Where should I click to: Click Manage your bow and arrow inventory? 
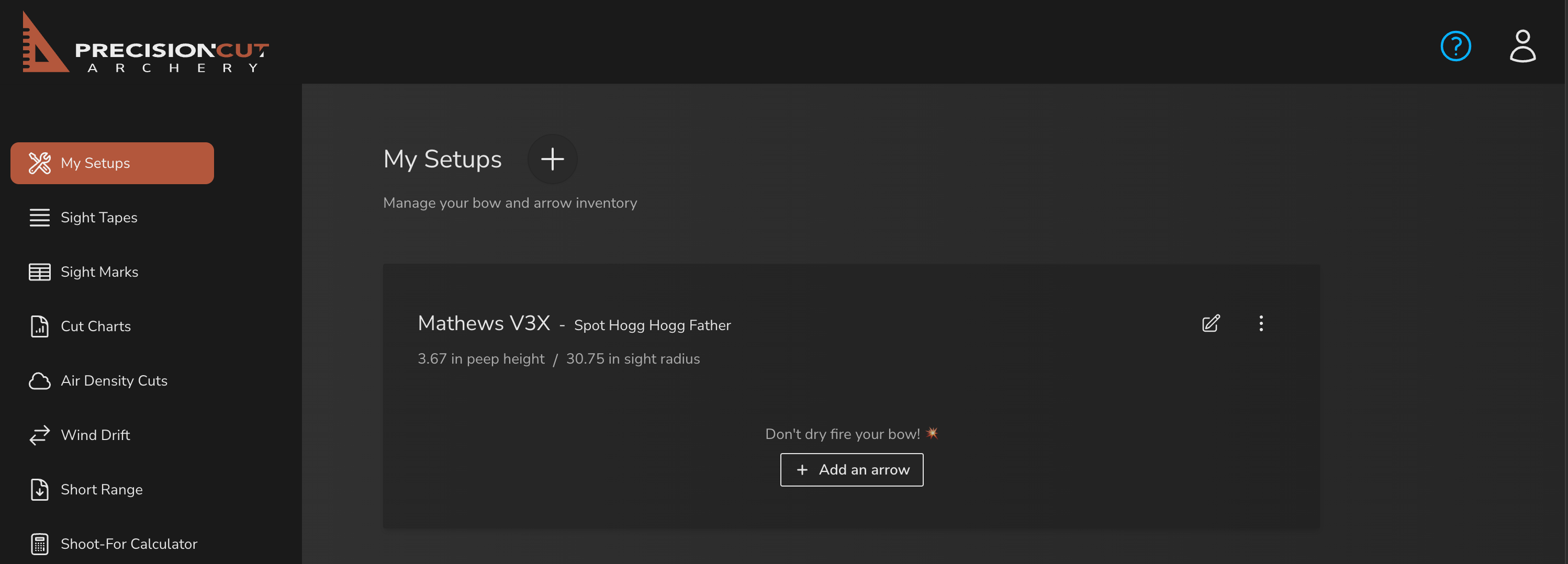(510, 202)
